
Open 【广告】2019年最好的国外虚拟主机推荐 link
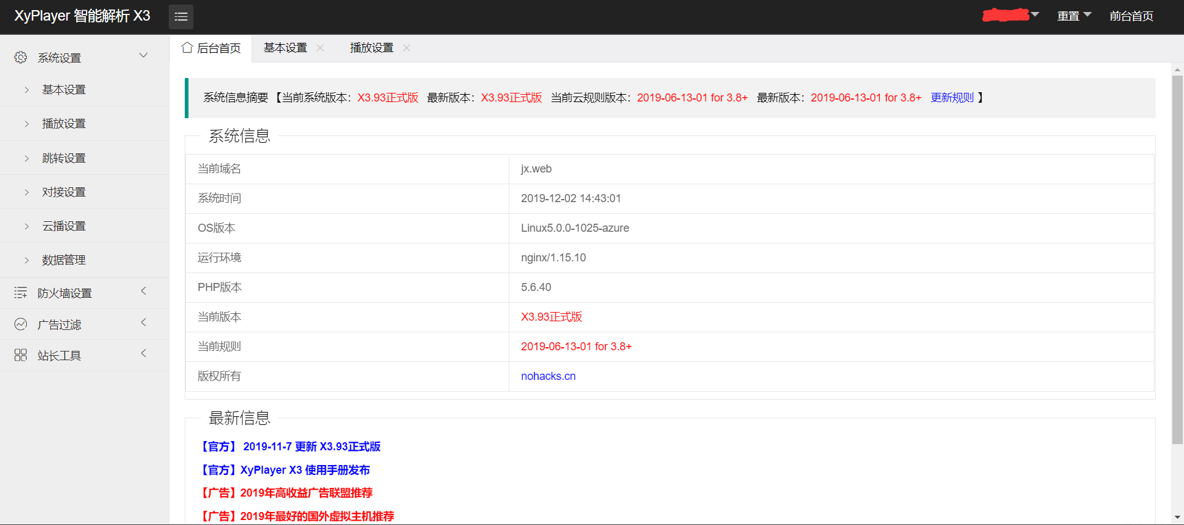tap(298, 516)
